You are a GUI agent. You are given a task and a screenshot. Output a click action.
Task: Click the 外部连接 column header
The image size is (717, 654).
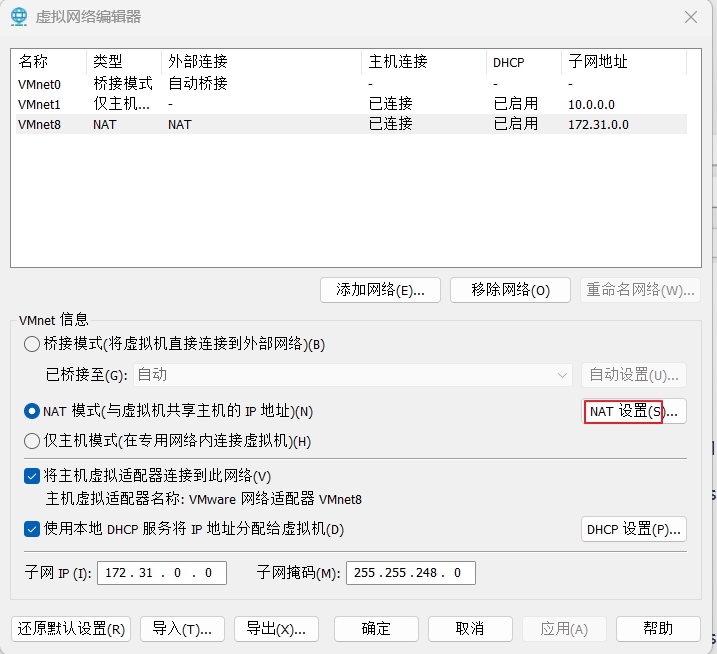[262, 61]
